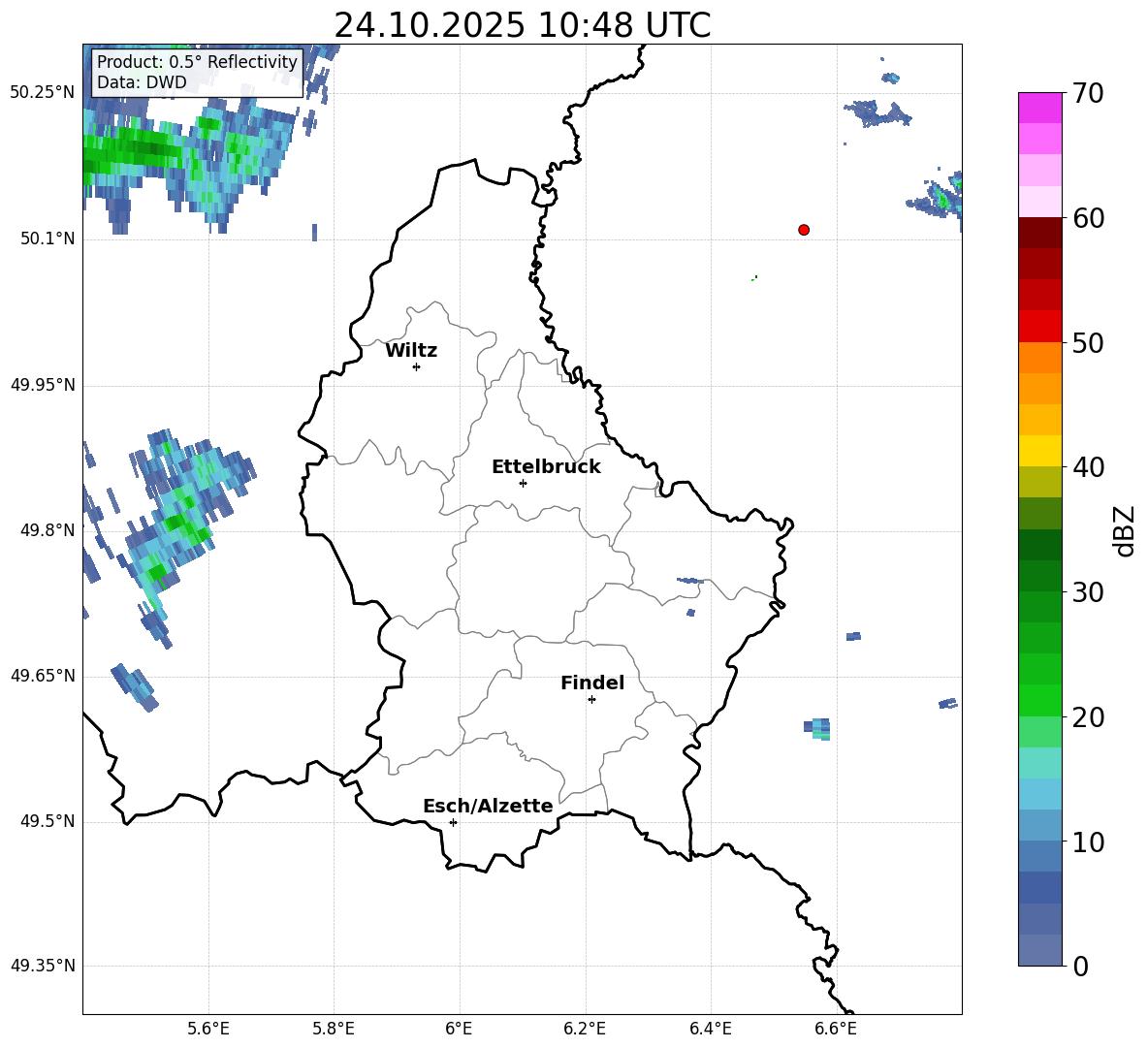1148x1048 pixels.
Task: Click the Esch/Alzette city label
Action: [488, 806]
